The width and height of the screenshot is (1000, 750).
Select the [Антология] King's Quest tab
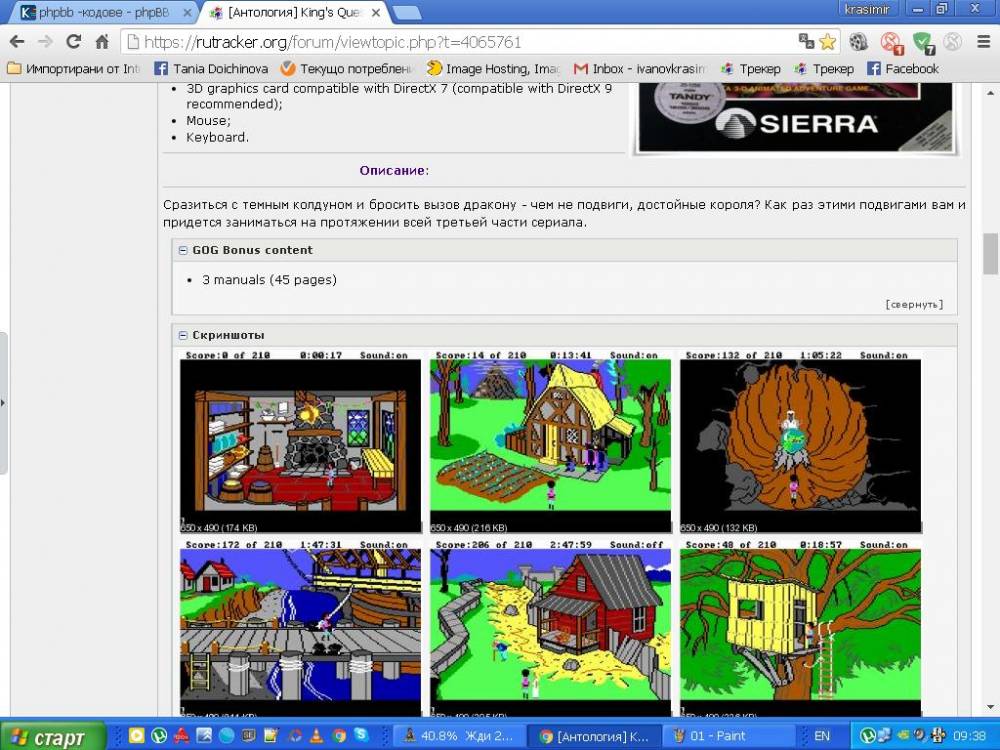[x=293, y=12]
